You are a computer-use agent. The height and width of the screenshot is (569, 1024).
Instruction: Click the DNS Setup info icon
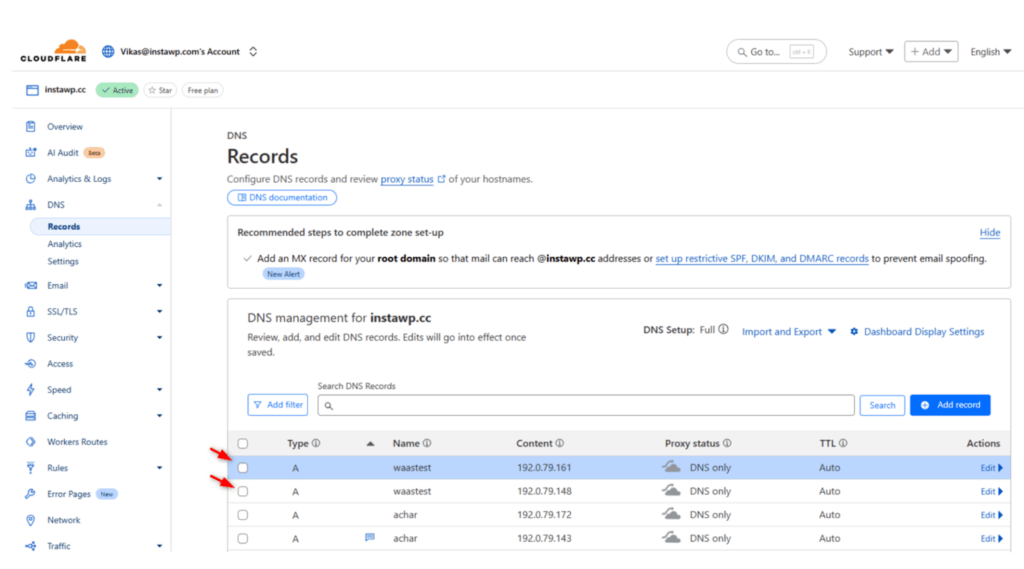coord(724,330)
